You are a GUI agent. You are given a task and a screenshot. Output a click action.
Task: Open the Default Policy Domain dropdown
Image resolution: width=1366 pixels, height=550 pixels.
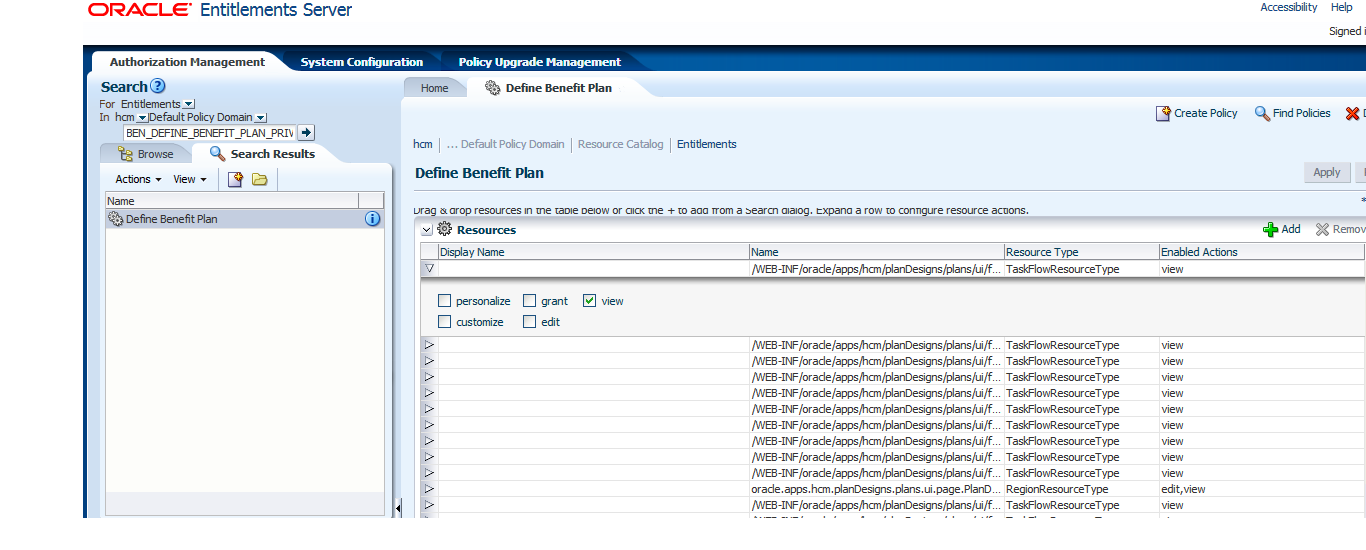261,118
